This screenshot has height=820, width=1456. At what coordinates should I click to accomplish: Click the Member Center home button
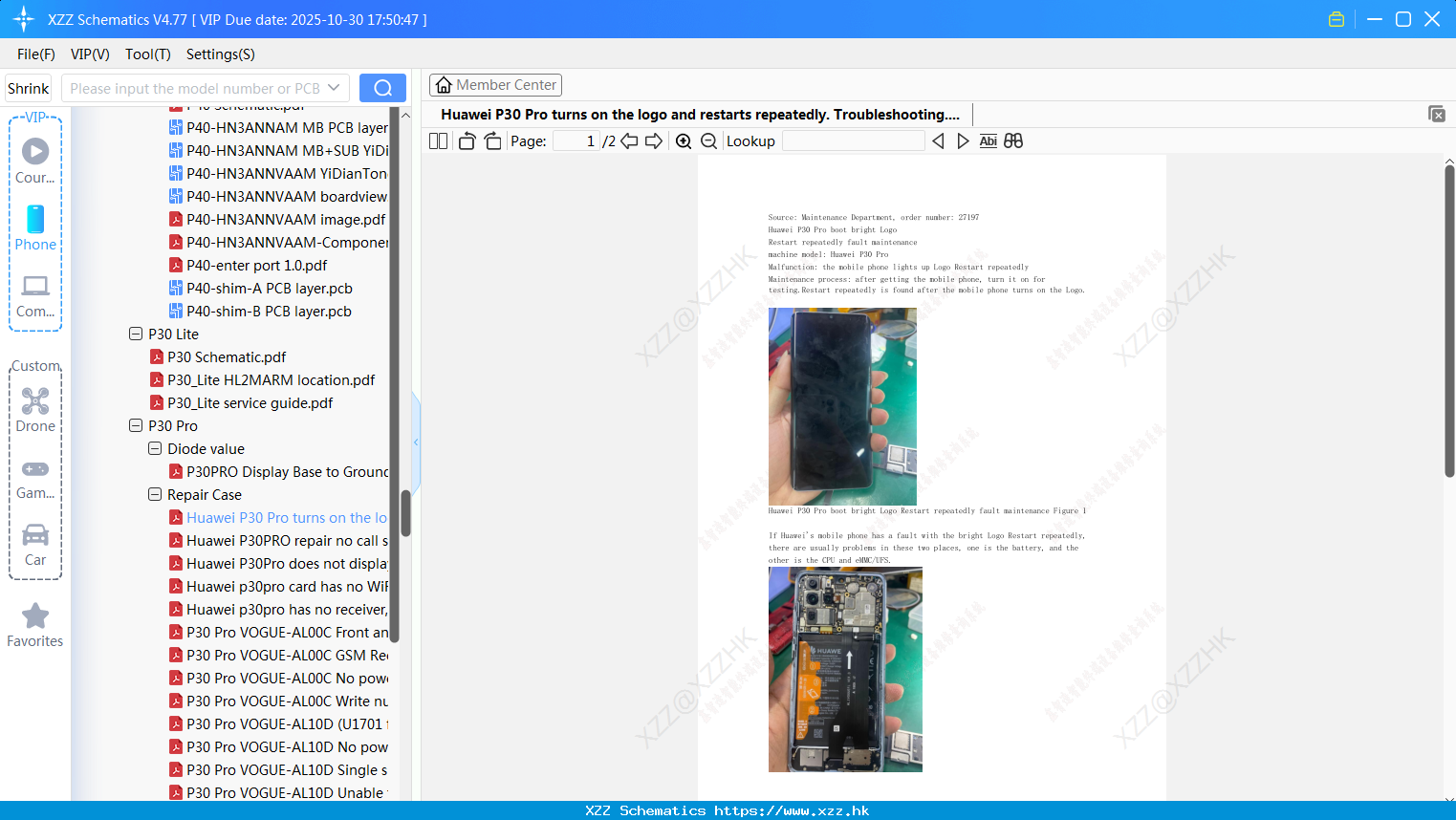click(x=495, y=85)
